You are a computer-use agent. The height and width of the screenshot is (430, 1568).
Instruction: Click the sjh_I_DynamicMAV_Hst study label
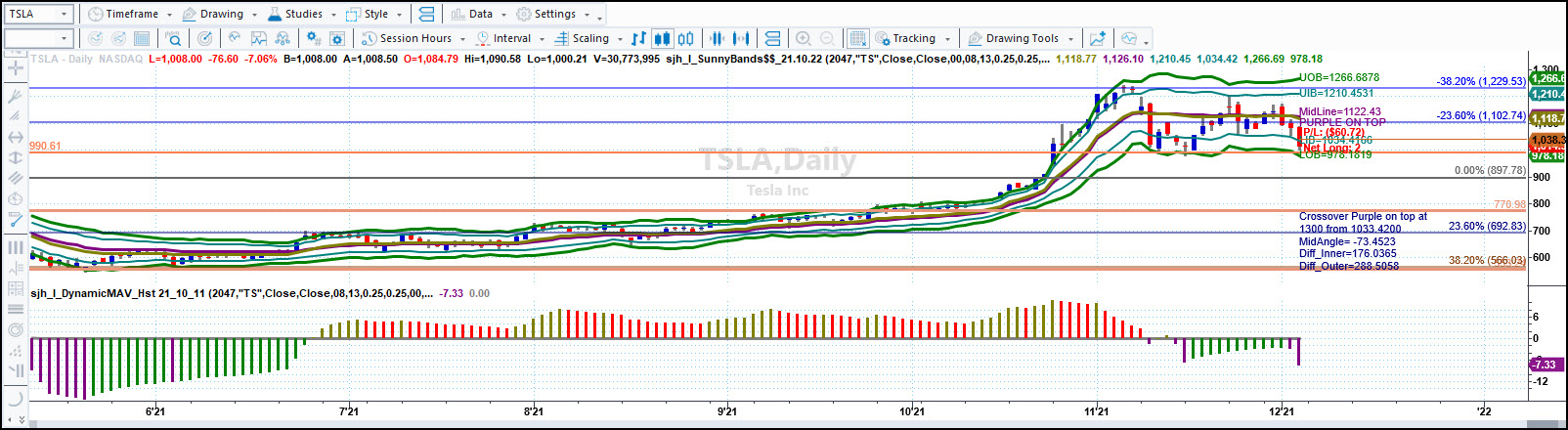tap(232, 293)
